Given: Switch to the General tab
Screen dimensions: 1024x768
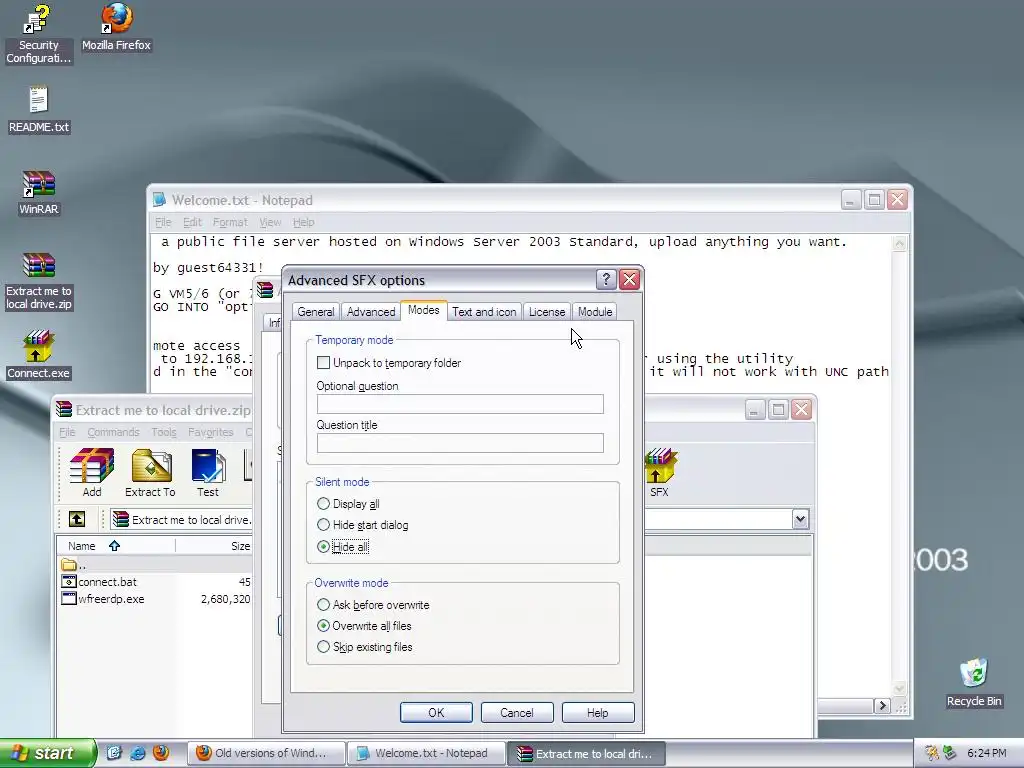Looking at the screenshot, I should [x=316, y=312].
